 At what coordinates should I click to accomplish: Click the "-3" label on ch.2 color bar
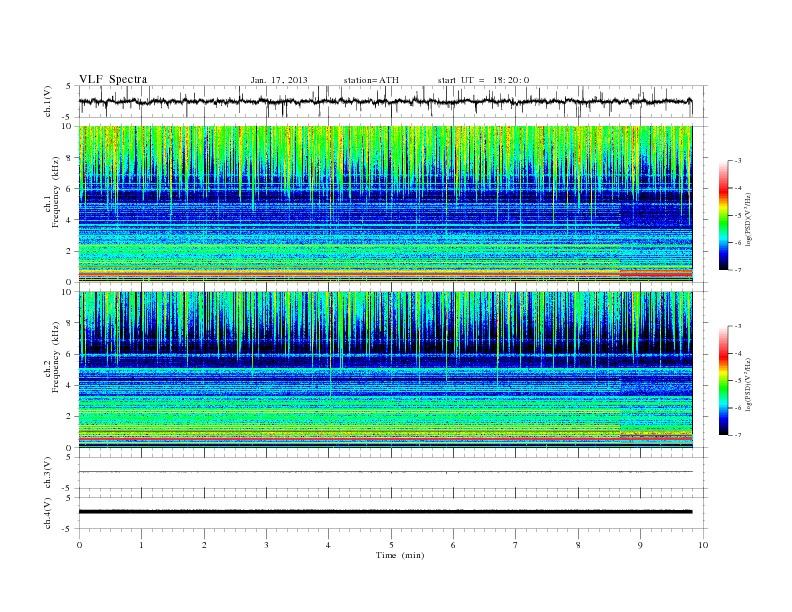coord(738,326)
